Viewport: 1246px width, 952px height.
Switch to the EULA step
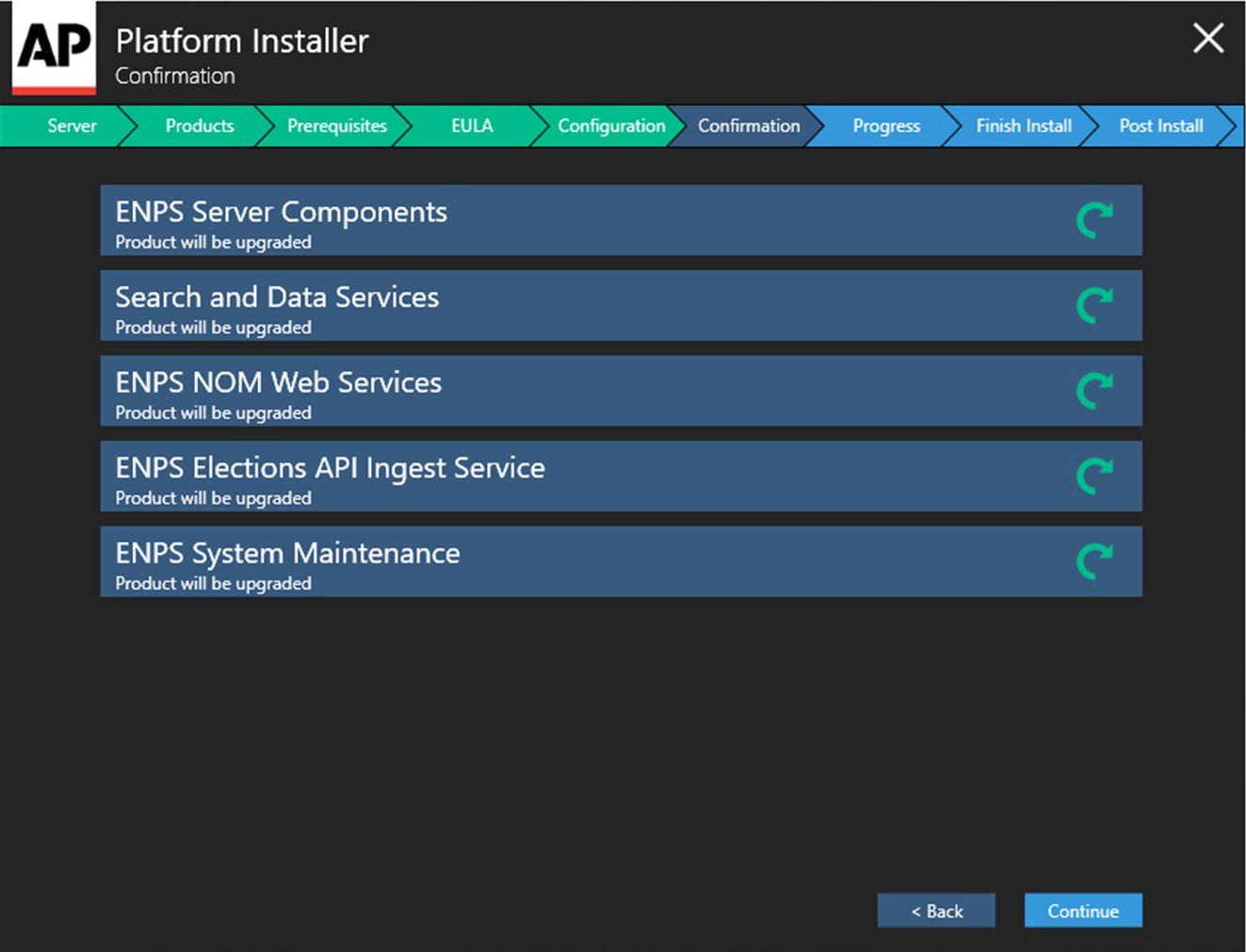click(x=472, y=126)
